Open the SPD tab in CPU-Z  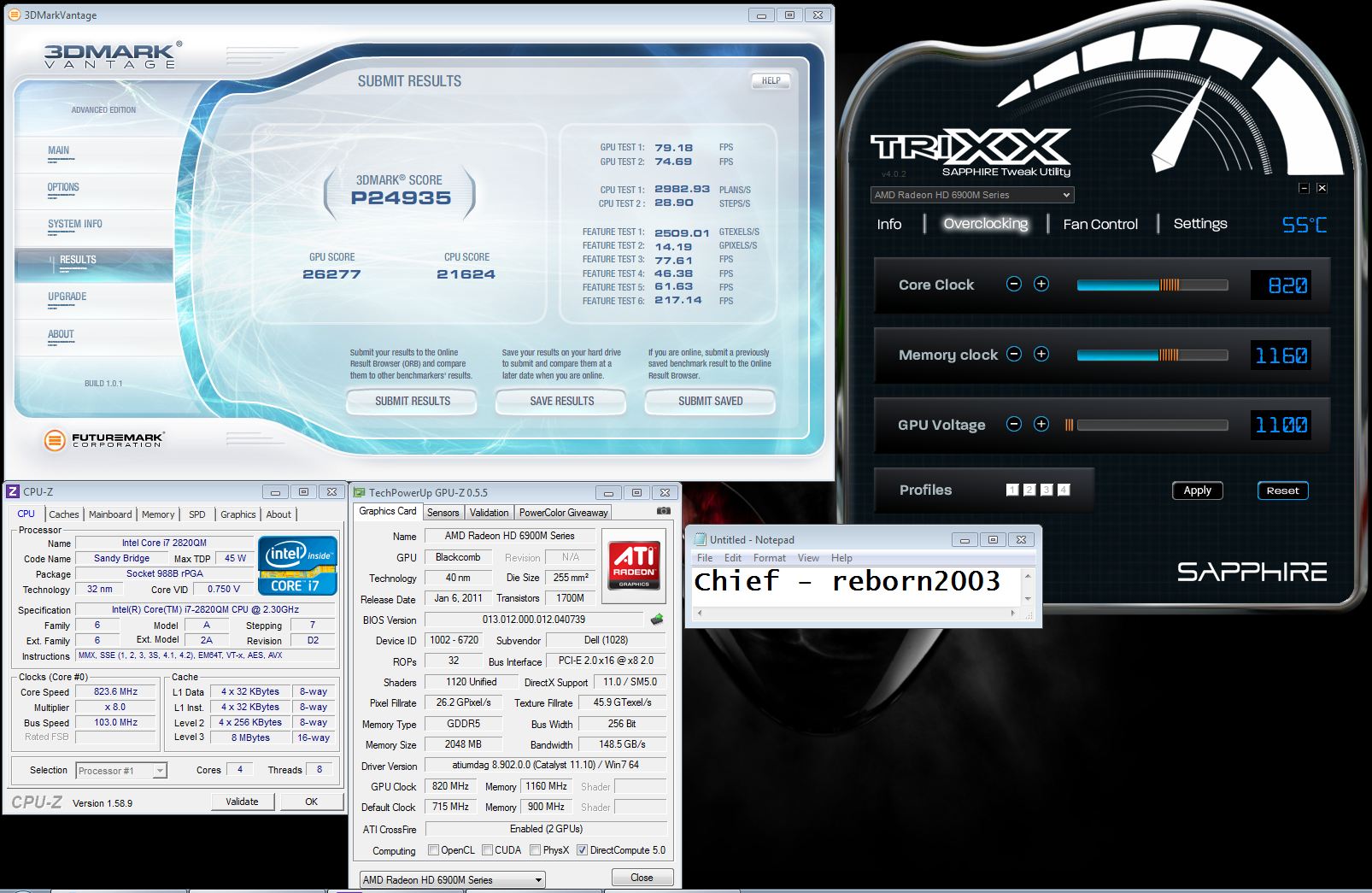197,514
